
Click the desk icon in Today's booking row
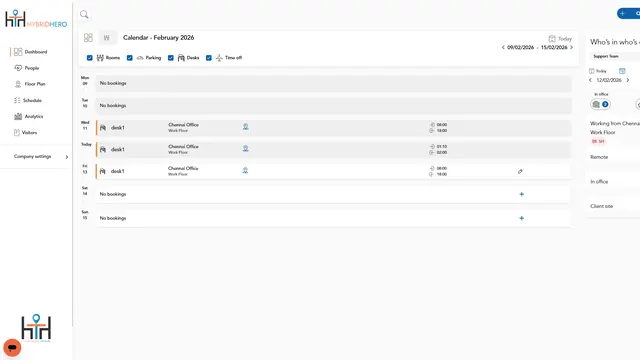(103, 149)
